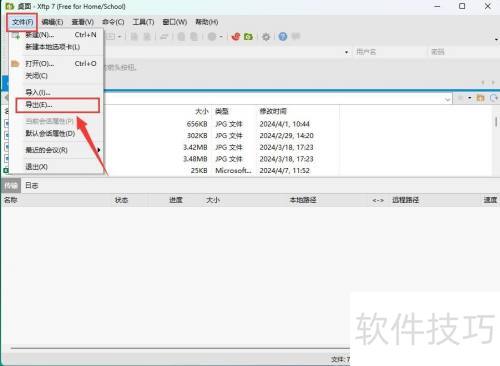Image resolution: width=500 pixels, height=366 pixels.
Task: Open the 帮助(H) menu
Action: (207, 22)
